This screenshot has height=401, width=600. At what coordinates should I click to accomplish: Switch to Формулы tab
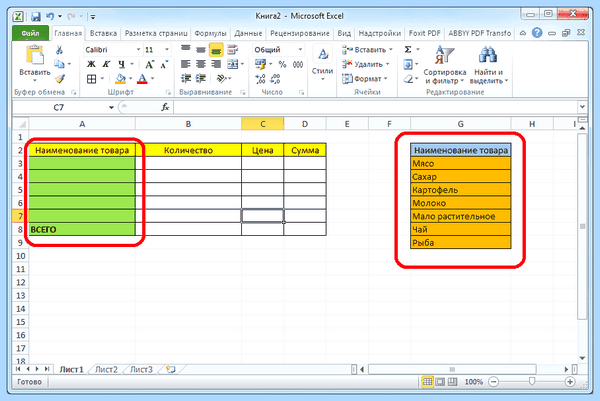tap(210, 33)
